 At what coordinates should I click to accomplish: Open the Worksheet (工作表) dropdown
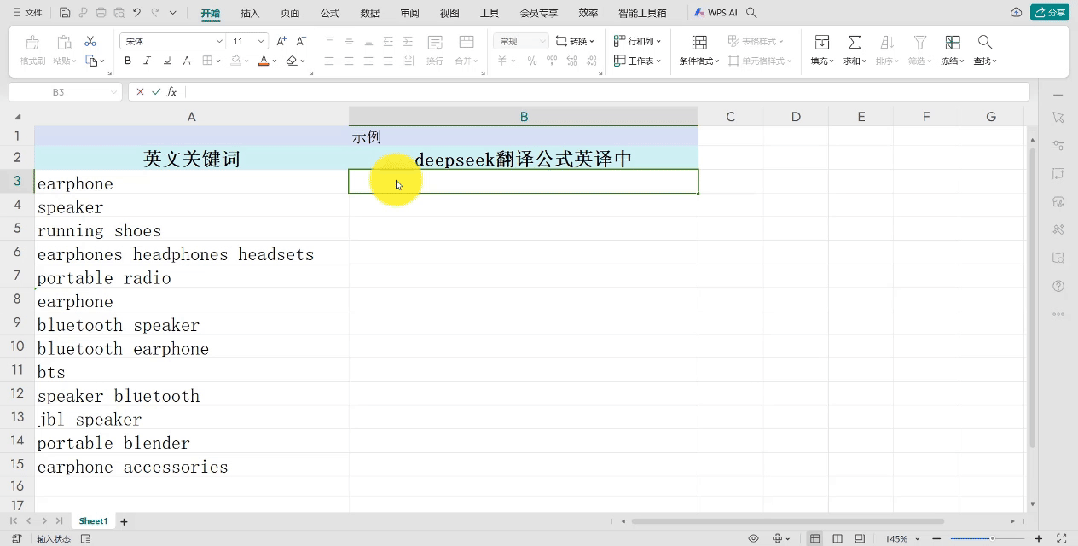[637, 61]
